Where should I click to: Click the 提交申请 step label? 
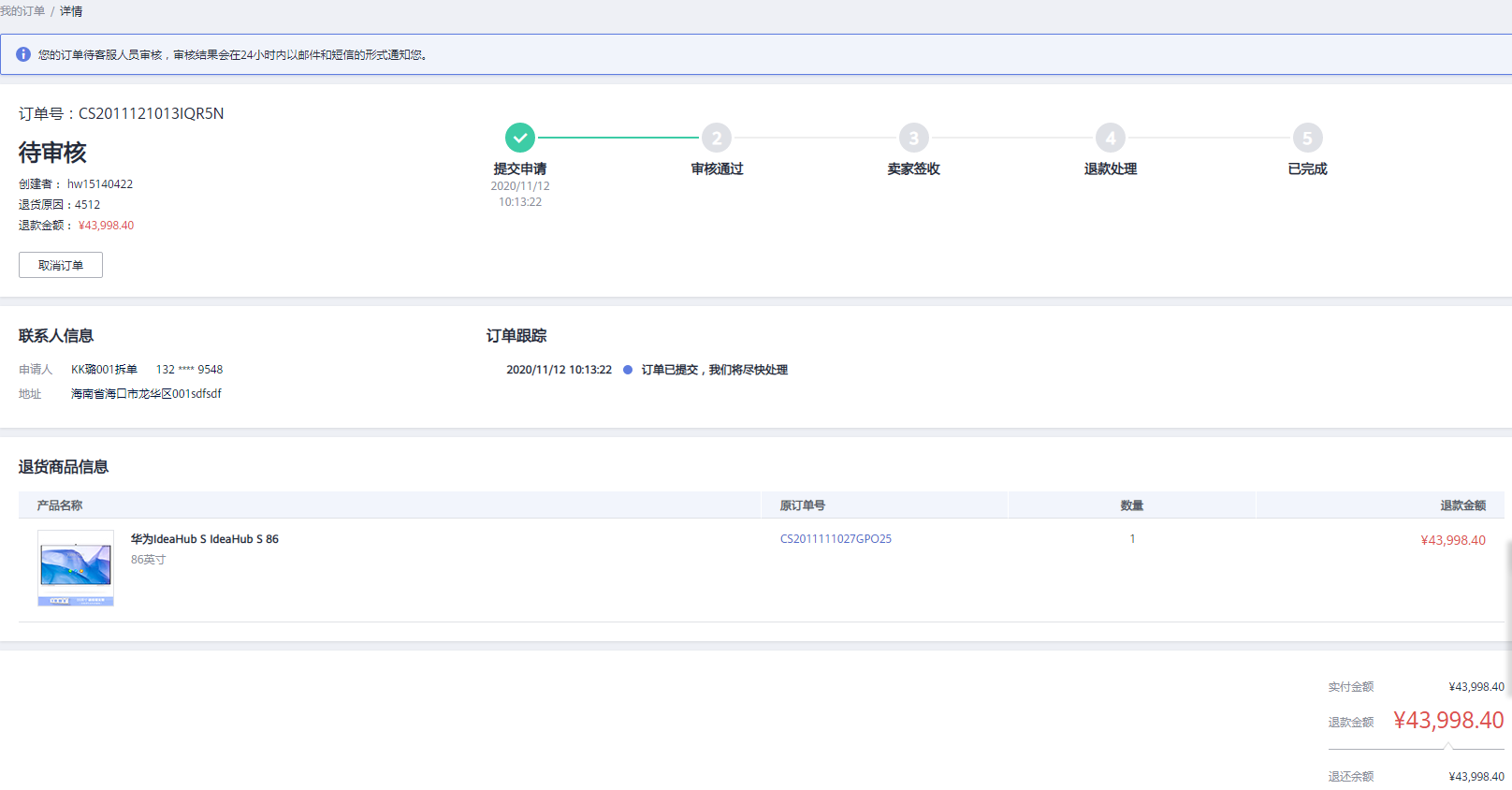tap(520, 168)
